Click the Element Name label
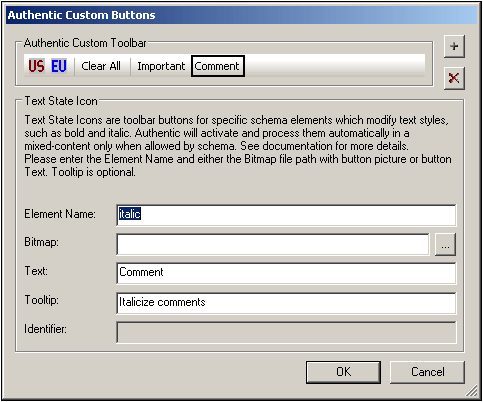The width and height of the screenshot is (483, 402). pyautogui.click(x=60, y=214)
